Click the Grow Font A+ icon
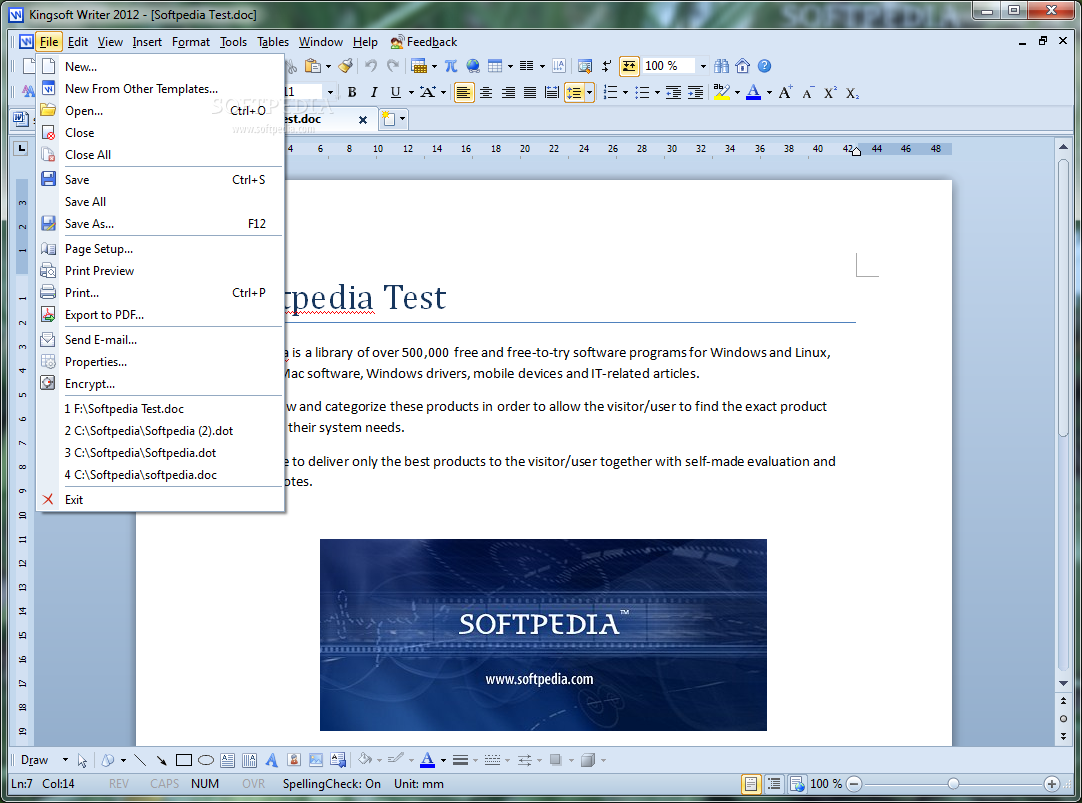1082x803 pixels. click(x=785, y=92)
